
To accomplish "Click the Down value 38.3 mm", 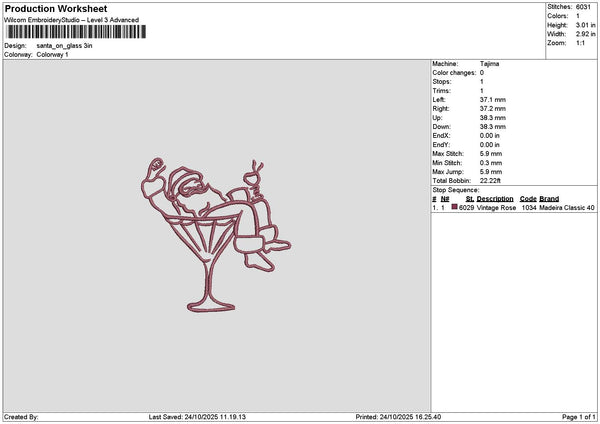I will [x=493, y=127].
